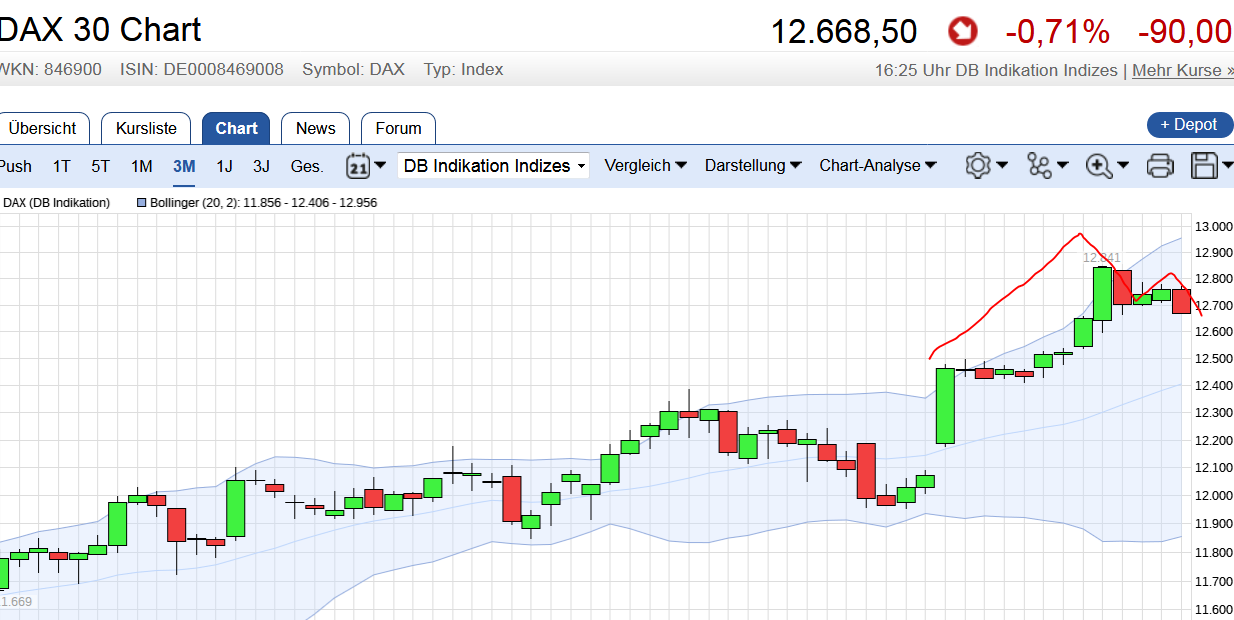Viewport: 1234px width, 620px height.
Task: Print the chart via printer icon
Action: tap(1160, 165)
